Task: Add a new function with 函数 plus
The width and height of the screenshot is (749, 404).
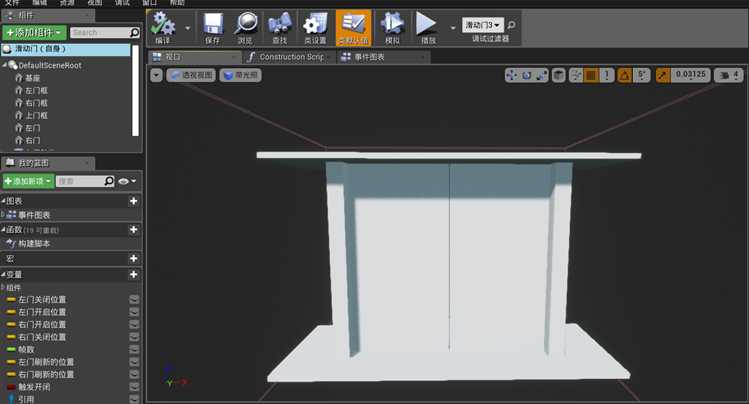Action: [x=134, y=230]
